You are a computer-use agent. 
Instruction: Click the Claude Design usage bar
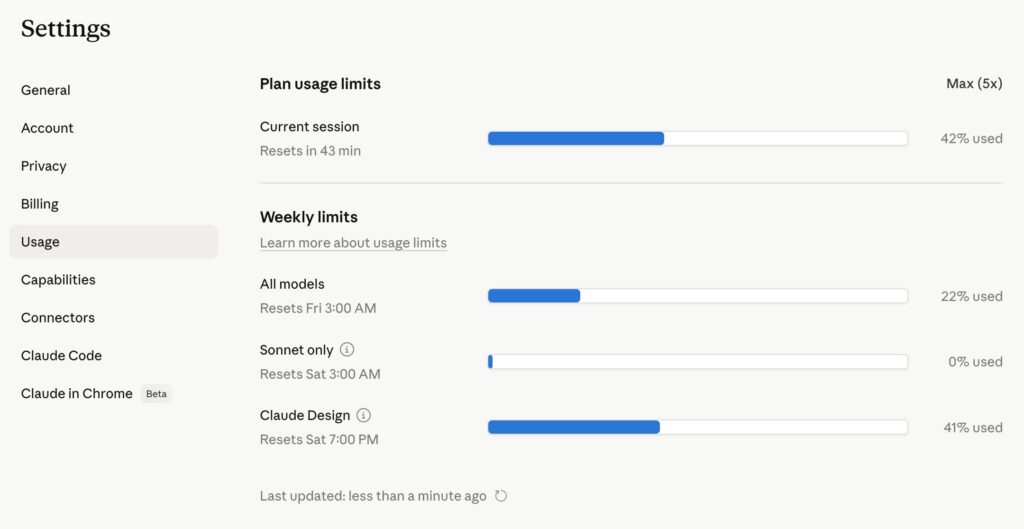point(697,427)
